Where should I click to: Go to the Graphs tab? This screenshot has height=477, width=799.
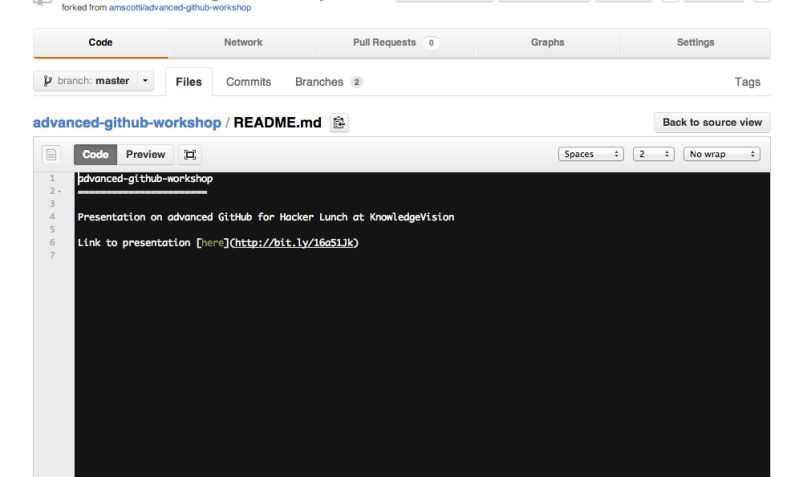(547, 43)
